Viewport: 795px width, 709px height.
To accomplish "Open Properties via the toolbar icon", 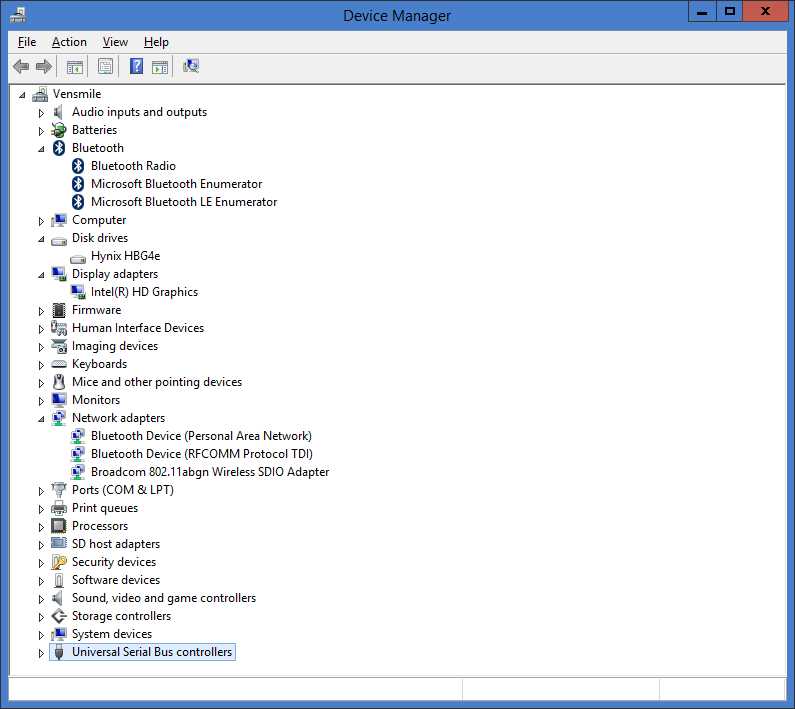I will click(x=105, y=66).
